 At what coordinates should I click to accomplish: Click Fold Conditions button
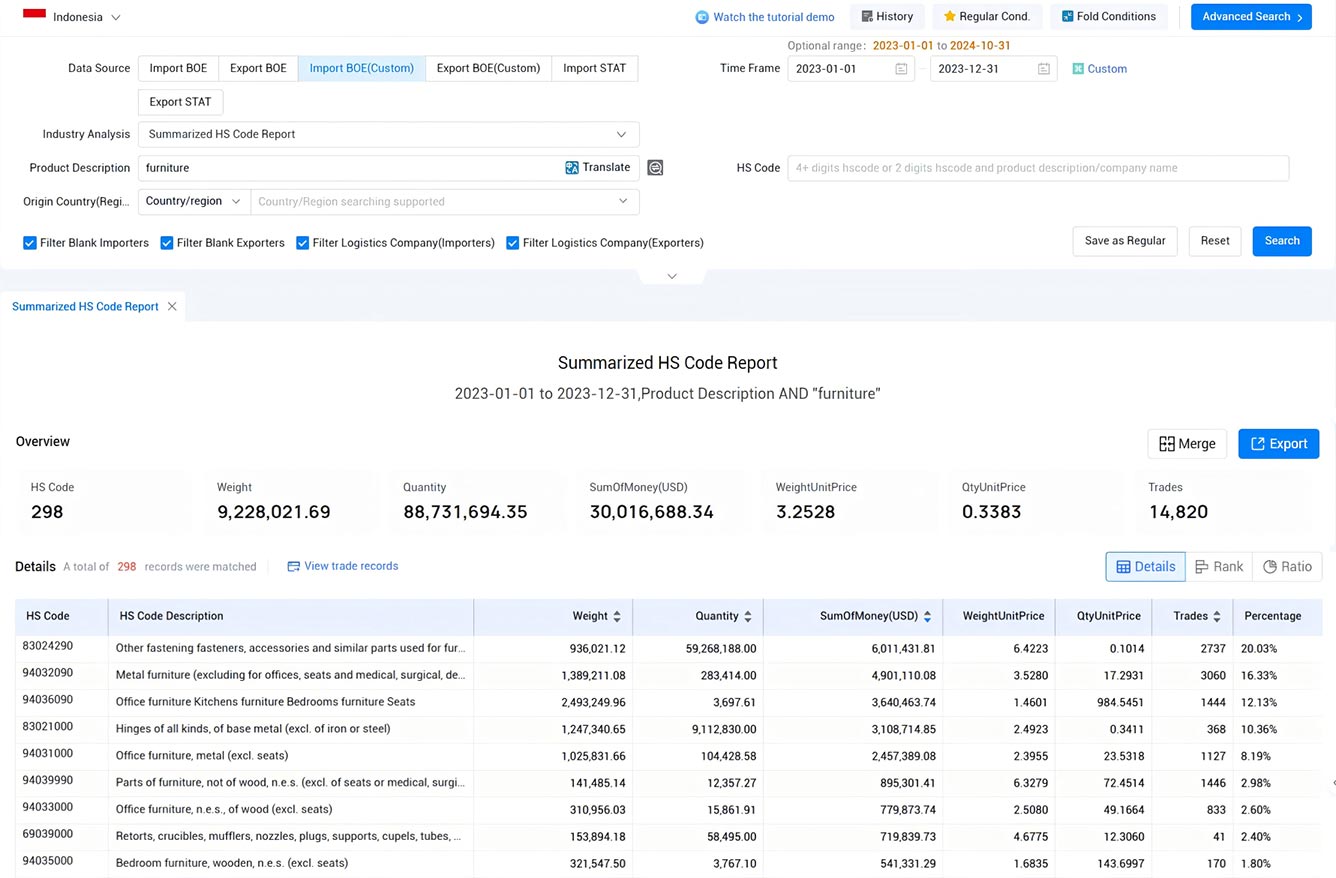1109,17
